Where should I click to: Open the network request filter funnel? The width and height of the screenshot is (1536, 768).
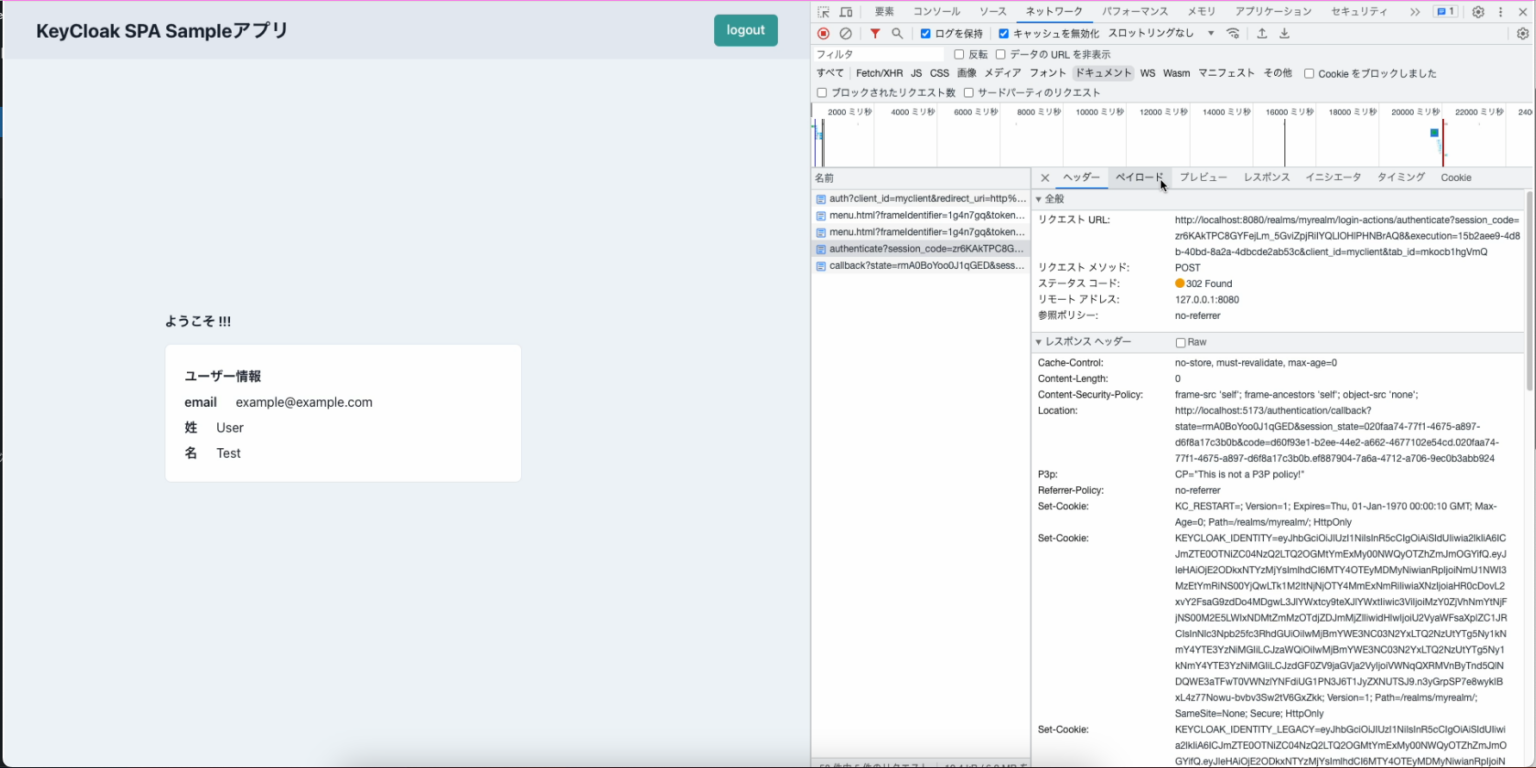(x=875, y=33)
